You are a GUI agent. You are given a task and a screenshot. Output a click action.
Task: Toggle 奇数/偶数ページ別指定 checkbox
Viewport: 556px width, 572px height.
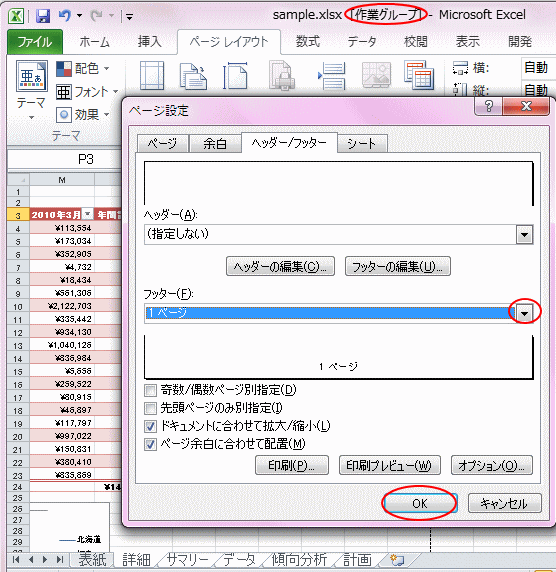[150, 390]
